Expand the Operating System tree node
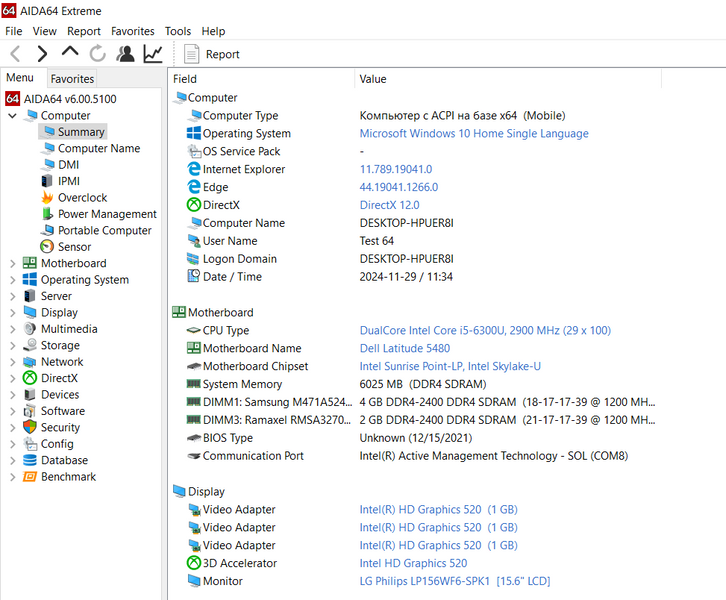Screen dimensions: 726x600 (13, 280)
